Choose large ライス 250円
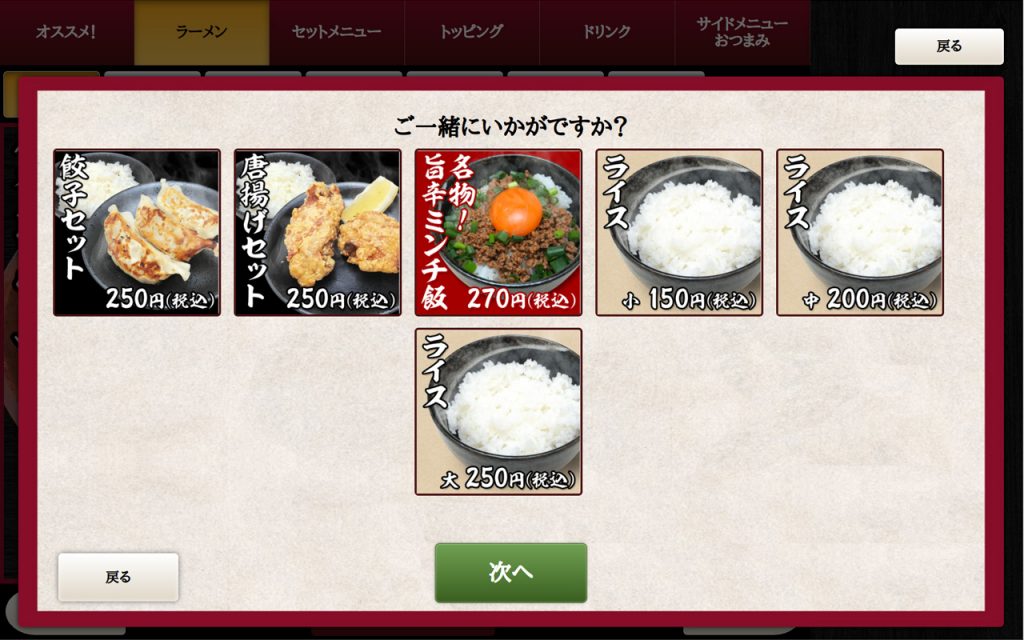This screenshot has height=640, width=1024. click(498, 411)
